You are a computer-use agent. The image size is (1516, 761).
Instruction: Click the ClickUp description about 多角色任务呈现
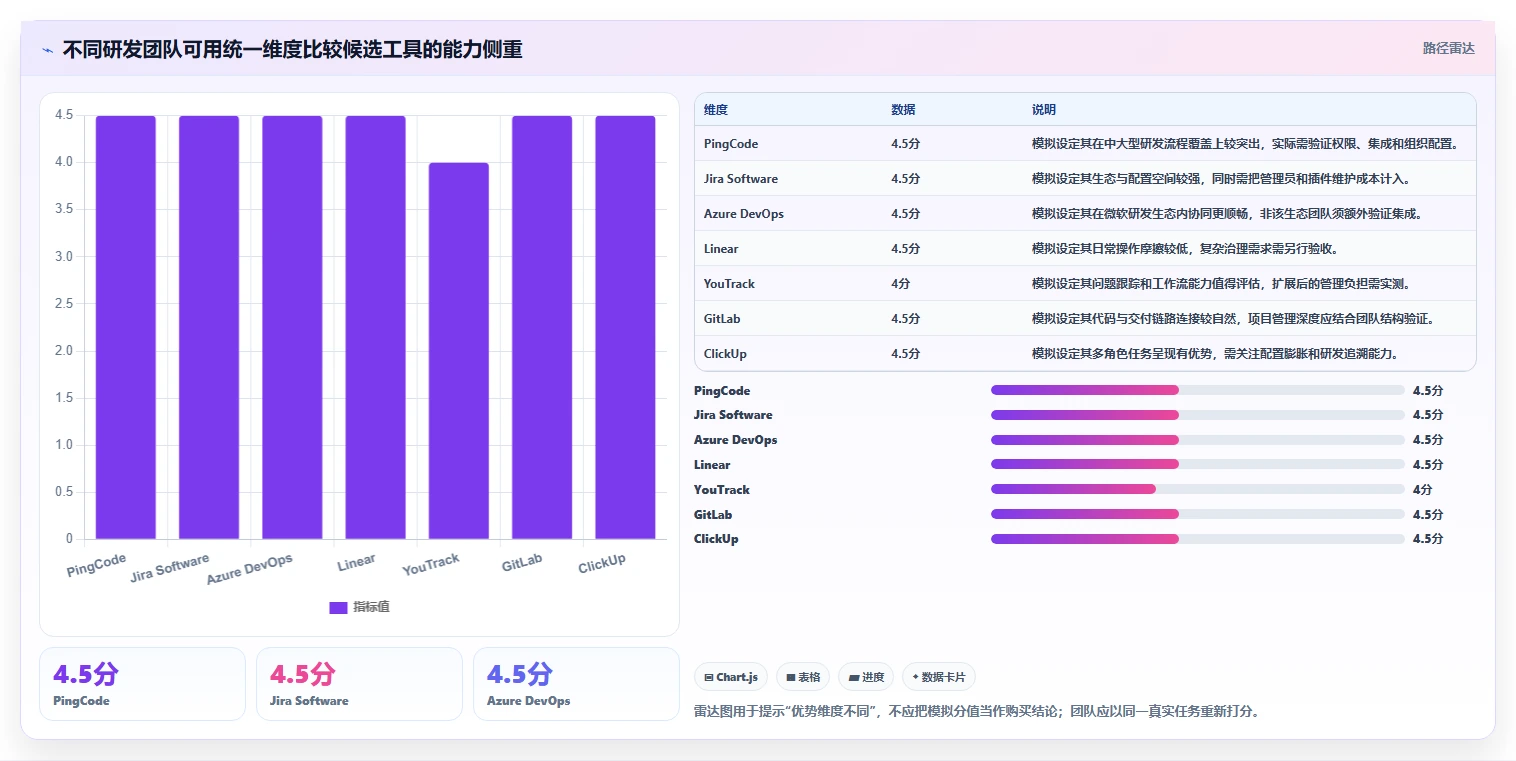[x=1215, y=354]
